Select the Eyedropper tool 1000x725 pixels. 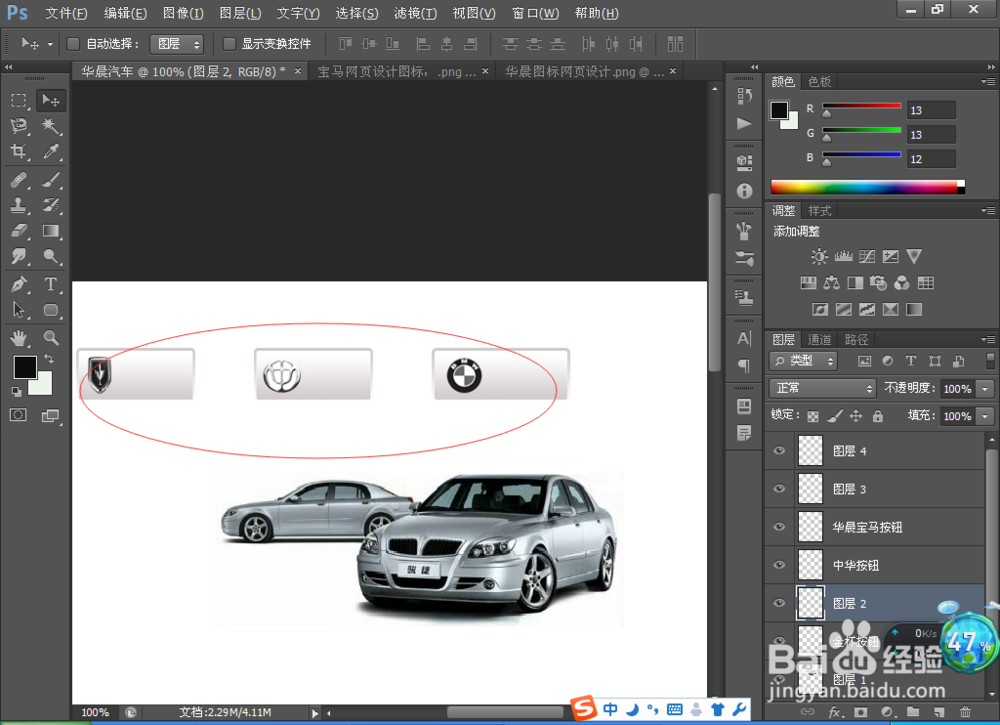coord(50,151)
